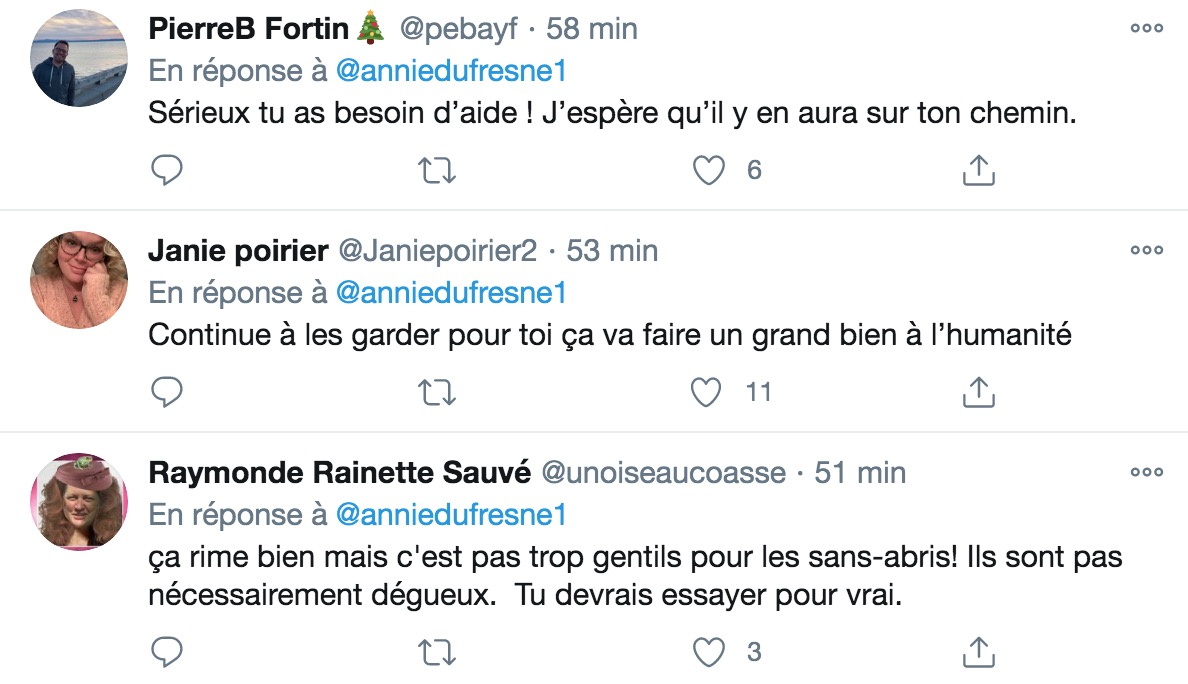The height and width of the screenshot is (684, 1188).
Task: Open @anniedufresne1 link in Janie poirier's reply
Action: pos(452,292)
